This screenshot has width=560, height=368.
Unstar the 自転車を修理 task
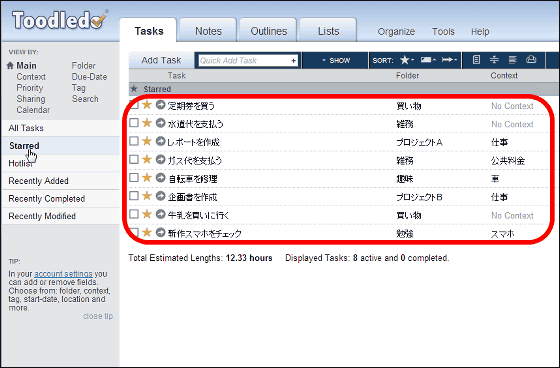pos(147,178)
